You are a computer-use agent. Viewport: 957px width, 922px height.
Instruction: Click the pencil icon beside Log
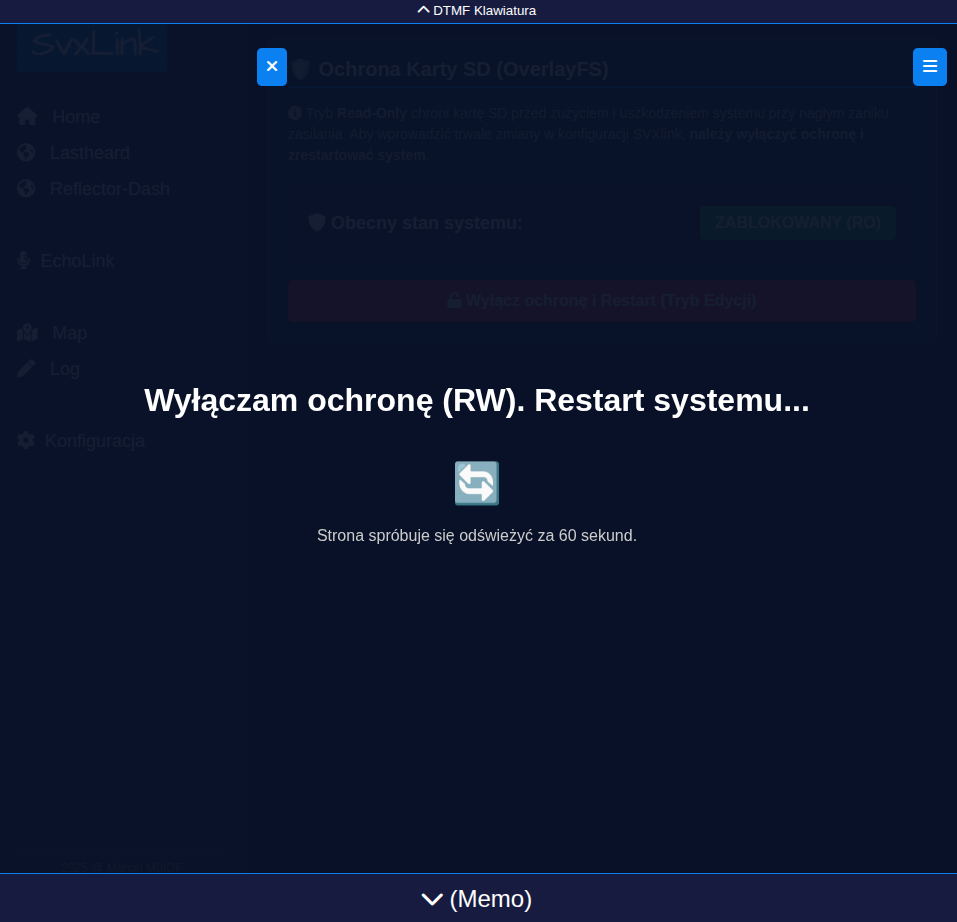pos(27,369)
